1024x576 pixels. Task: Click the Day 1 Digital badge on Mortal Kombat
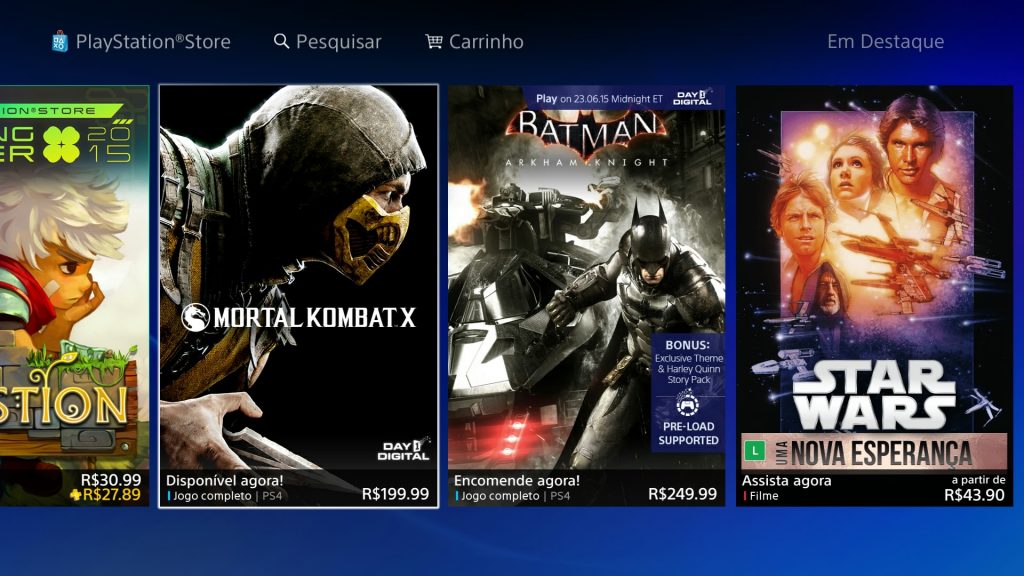point(403,450)
